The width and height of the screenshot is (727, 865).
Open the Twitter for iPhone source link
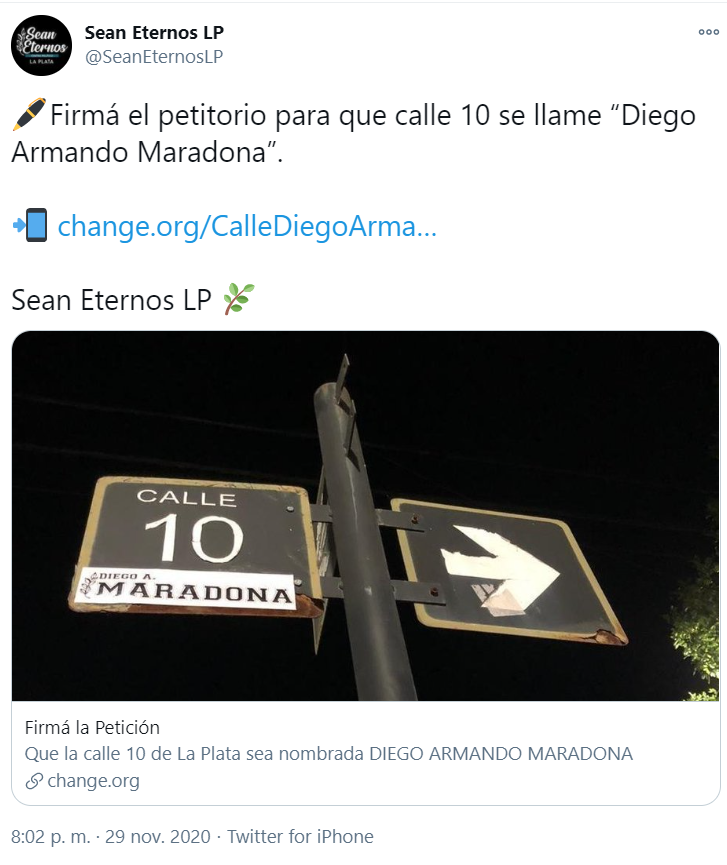click(300, 836)
